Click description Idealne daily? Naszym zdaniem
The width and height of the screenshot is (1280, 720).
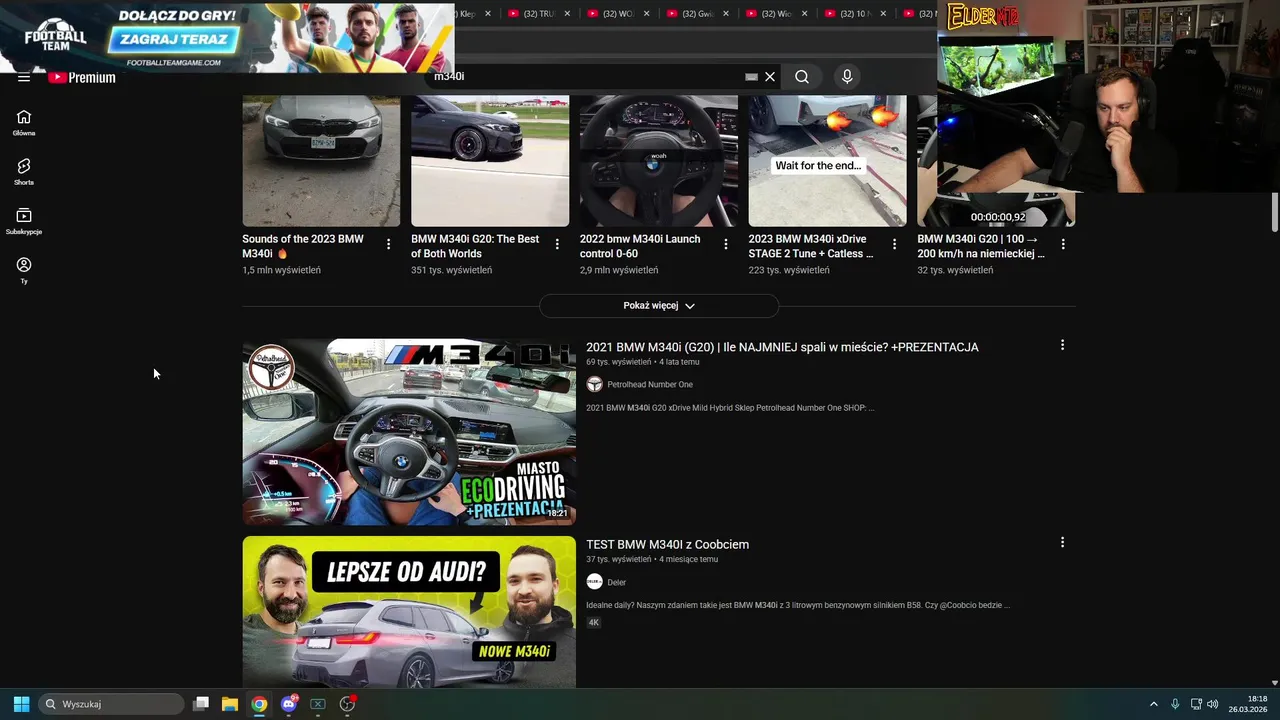pyautogui.click(x=798, y=605)
